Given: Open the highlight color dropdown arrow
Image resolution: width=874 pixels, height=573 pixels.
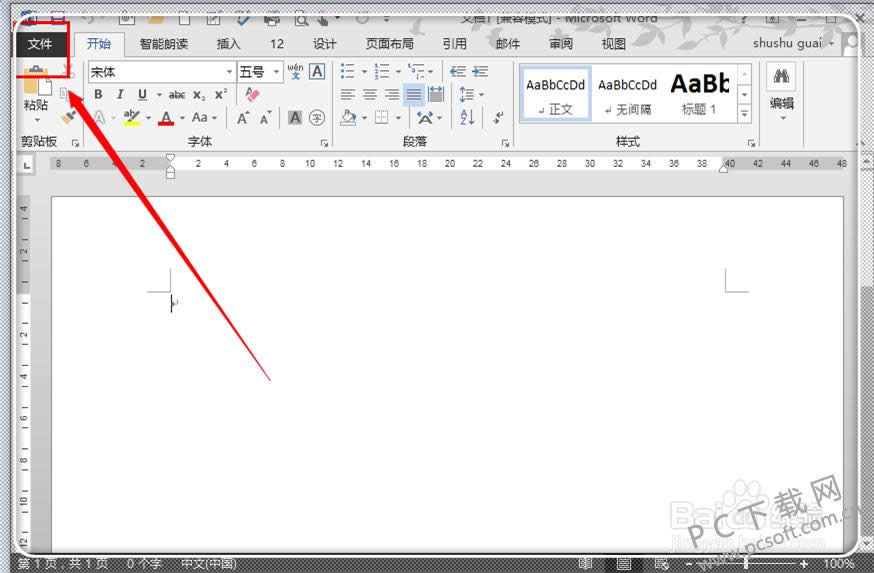Looking at the screenshot, I should tap(148, 118).
